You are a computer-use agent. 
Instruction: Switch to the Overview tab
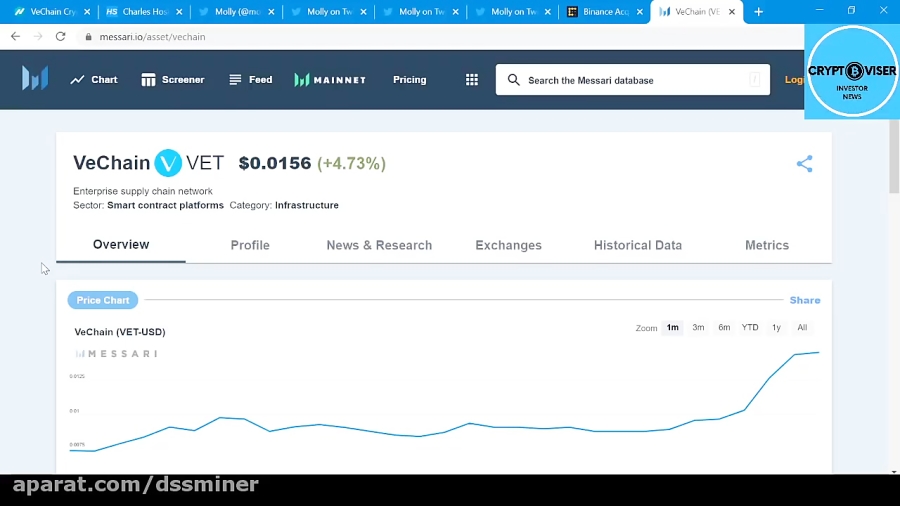121,244
